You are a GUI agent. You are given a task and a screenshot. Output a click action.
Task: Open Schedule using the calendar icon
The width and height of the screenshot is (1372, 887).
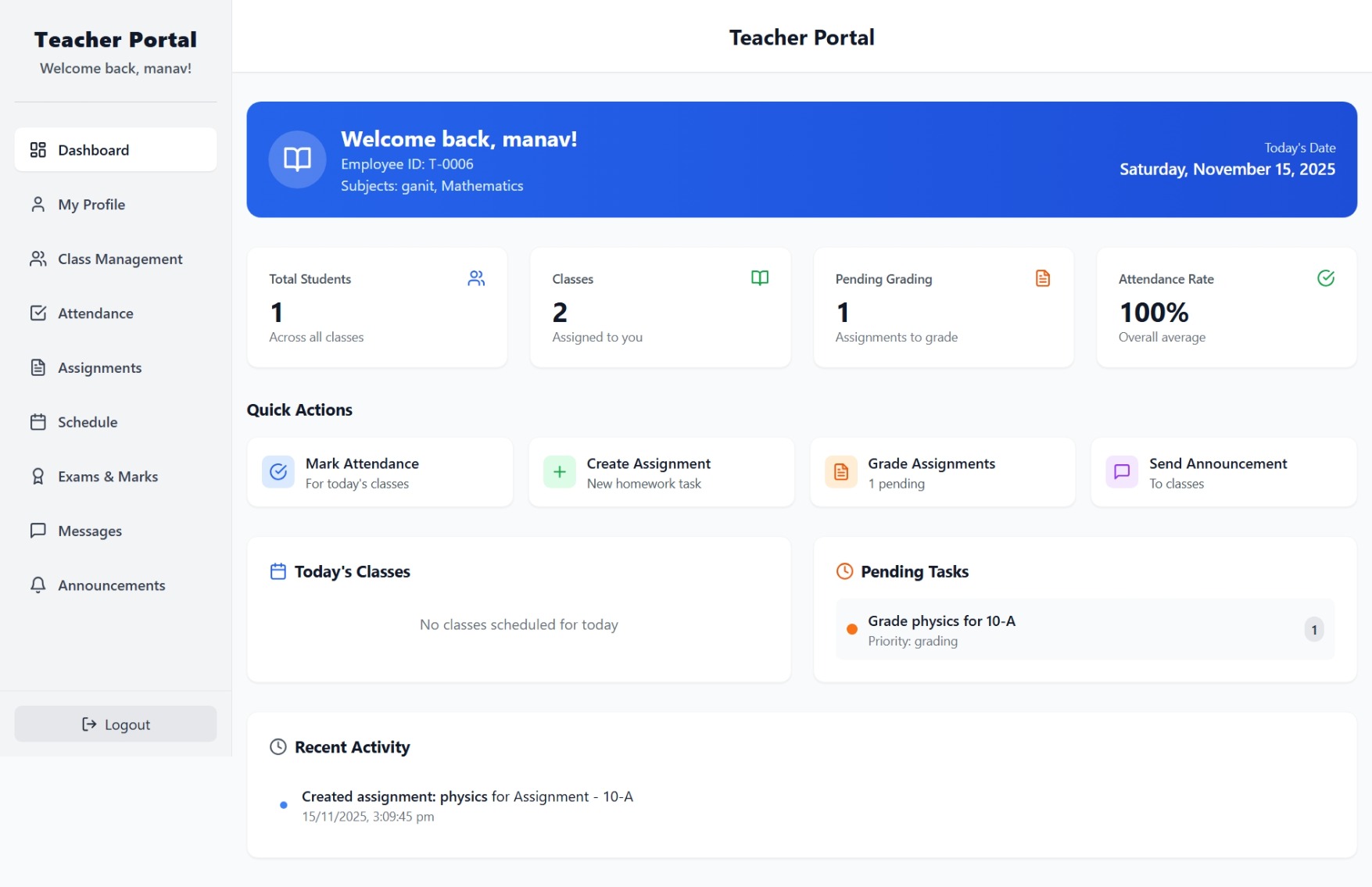point(38,421)
